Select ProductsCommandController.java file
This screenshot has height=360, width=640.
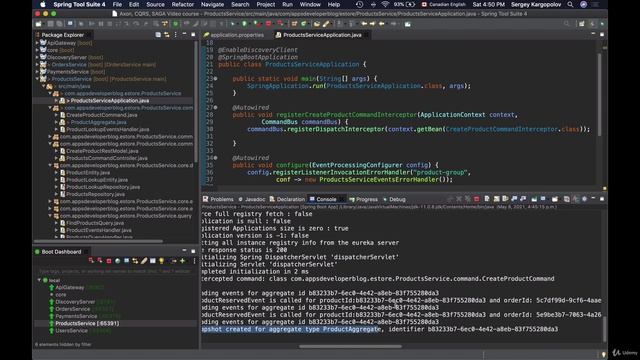coord(107,158)
